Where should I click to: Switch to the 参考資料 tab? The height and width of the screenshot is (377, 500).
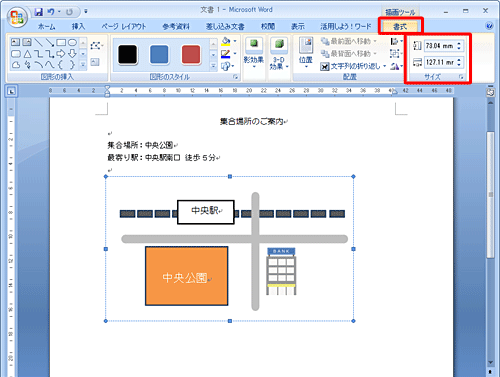tap(176, 27)
